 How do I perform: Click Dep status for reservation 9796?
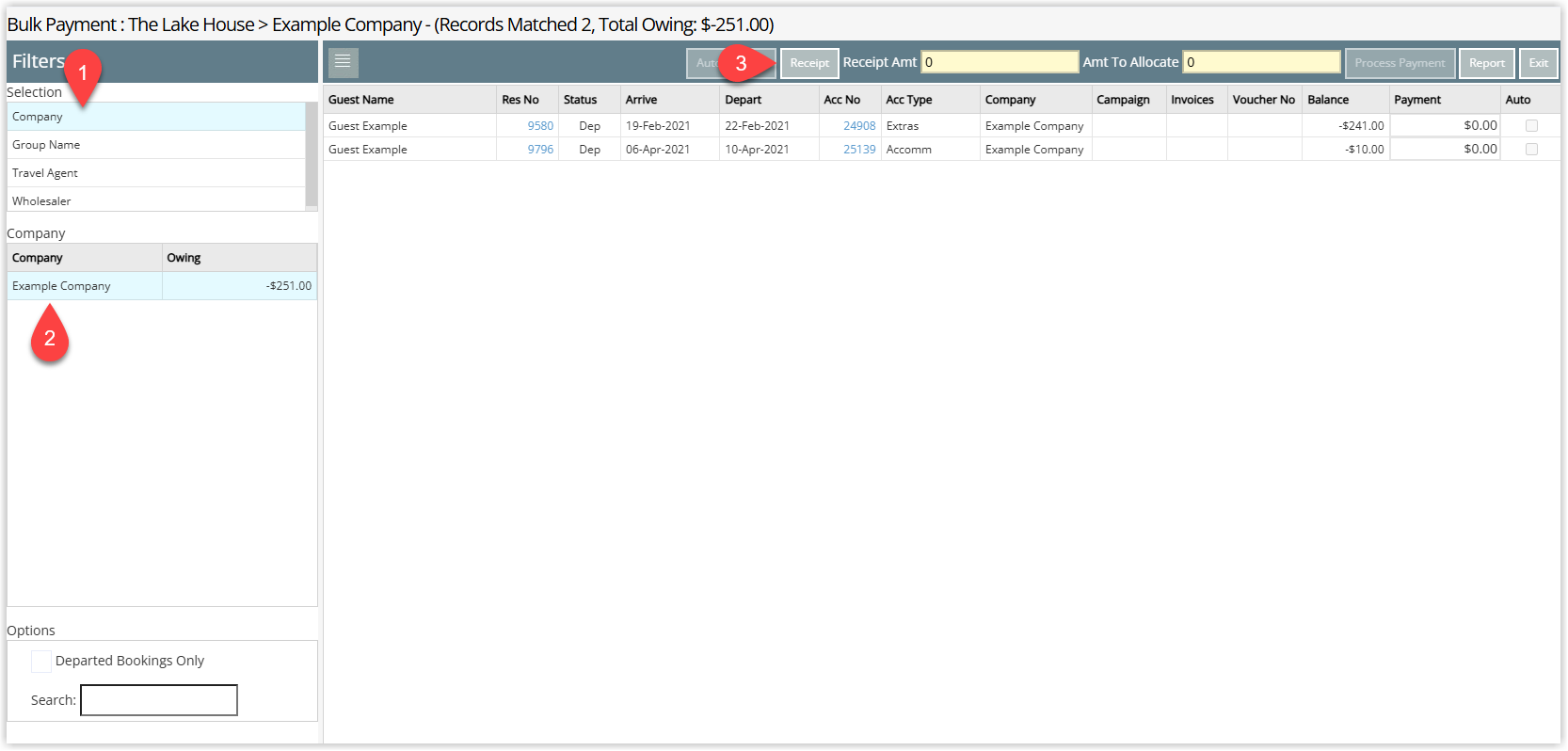(589, 150)
